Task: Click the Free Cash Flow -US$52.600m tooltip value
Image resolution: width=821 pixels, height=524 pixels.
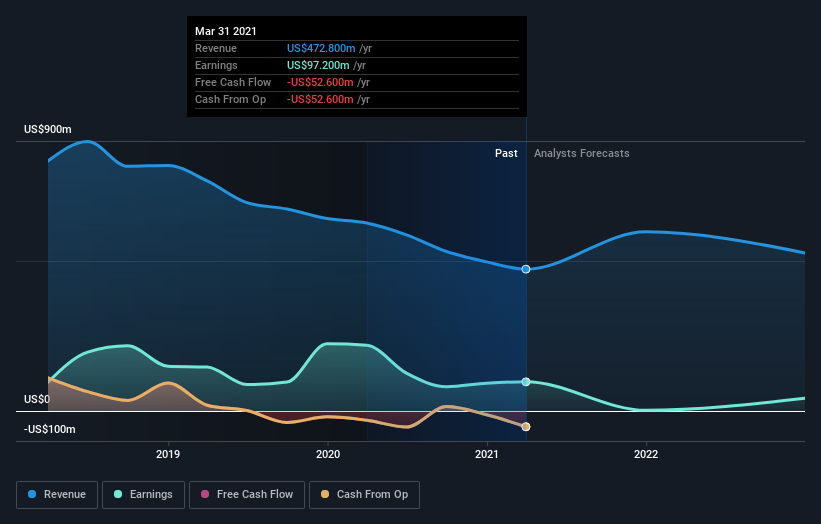Action: pos(320,82)
